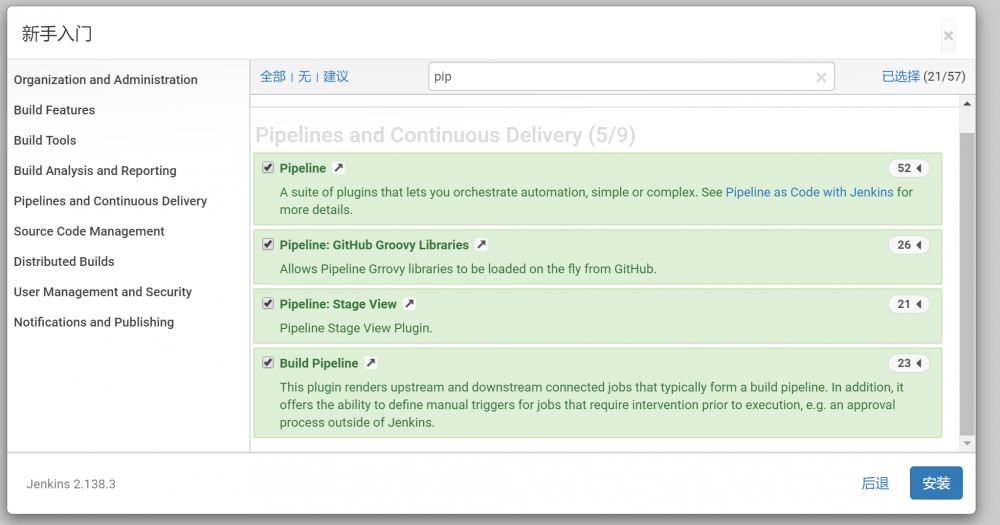Viewport: 1000px width, 525px height.
Task: Click the 安装 install button
Action: coord(936,483)
